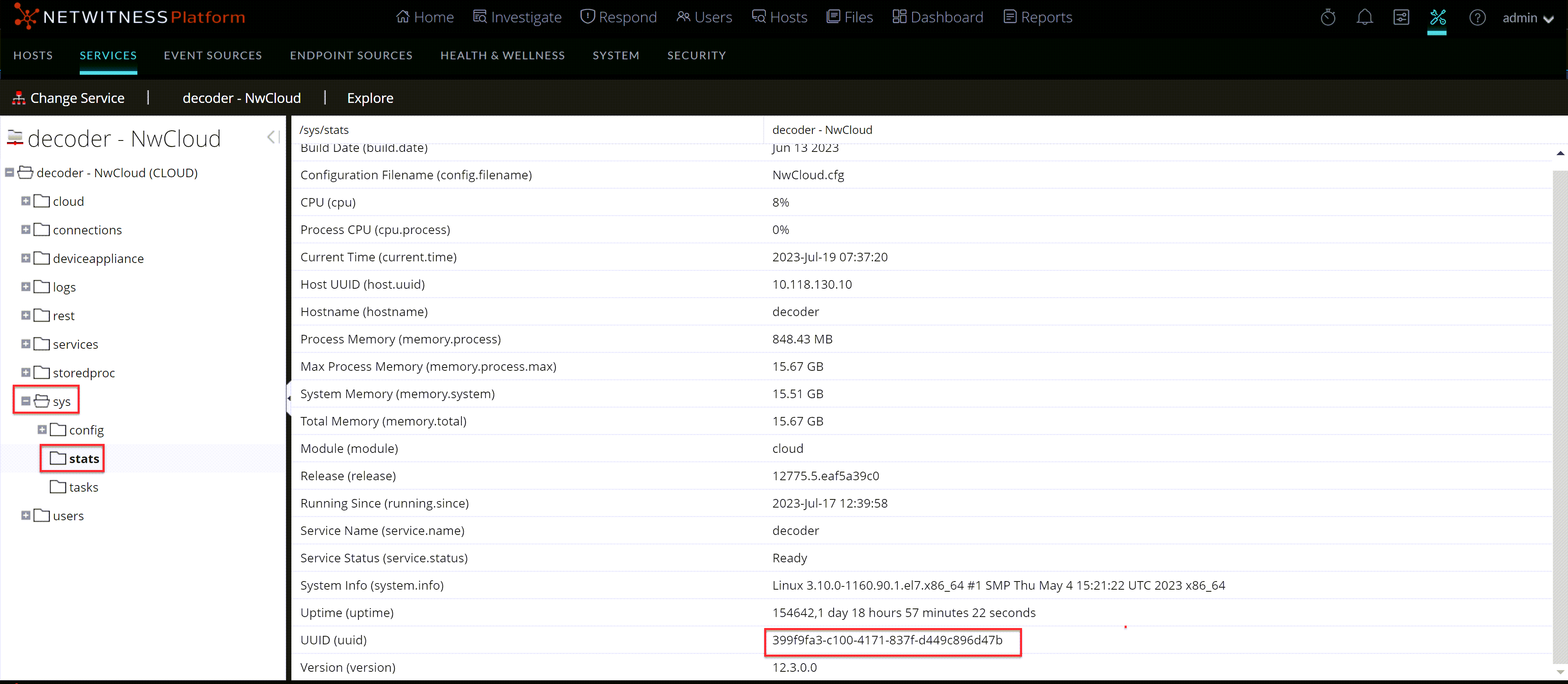Collapse the decoder - NwCloud (CLOUD) root node

(x=9, y=173)
